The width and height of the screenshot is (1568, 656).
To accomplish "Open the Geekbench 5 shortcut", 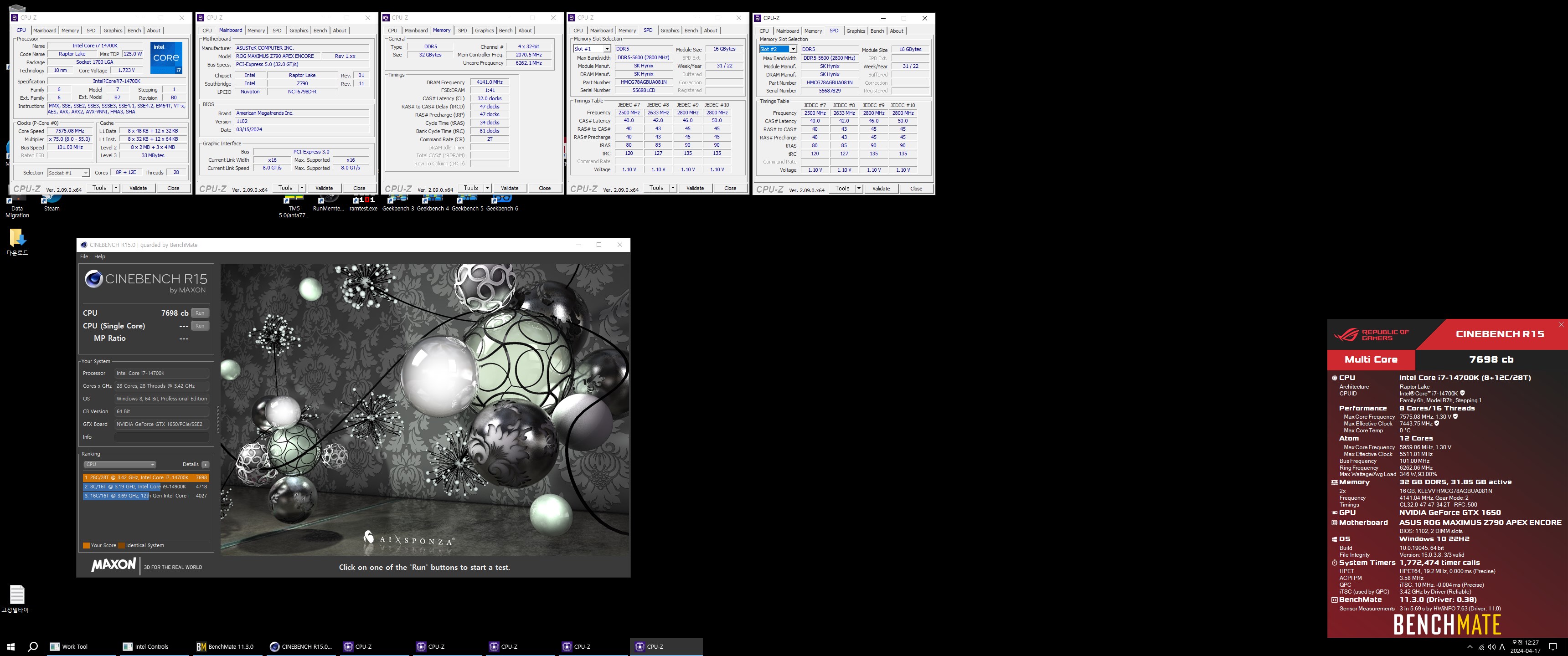I will coord(468,204).
